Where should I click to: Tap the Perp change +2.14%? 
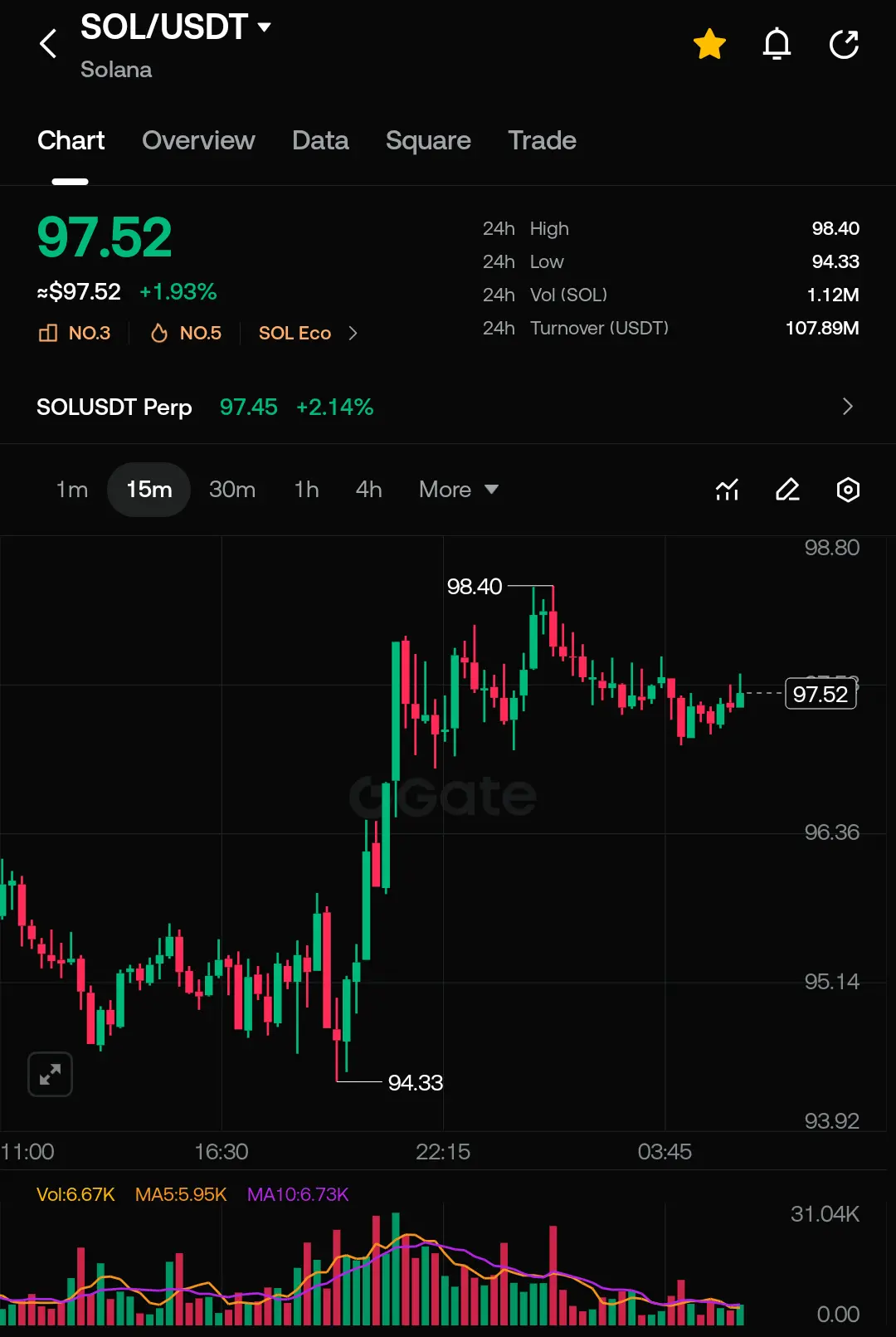335,407
